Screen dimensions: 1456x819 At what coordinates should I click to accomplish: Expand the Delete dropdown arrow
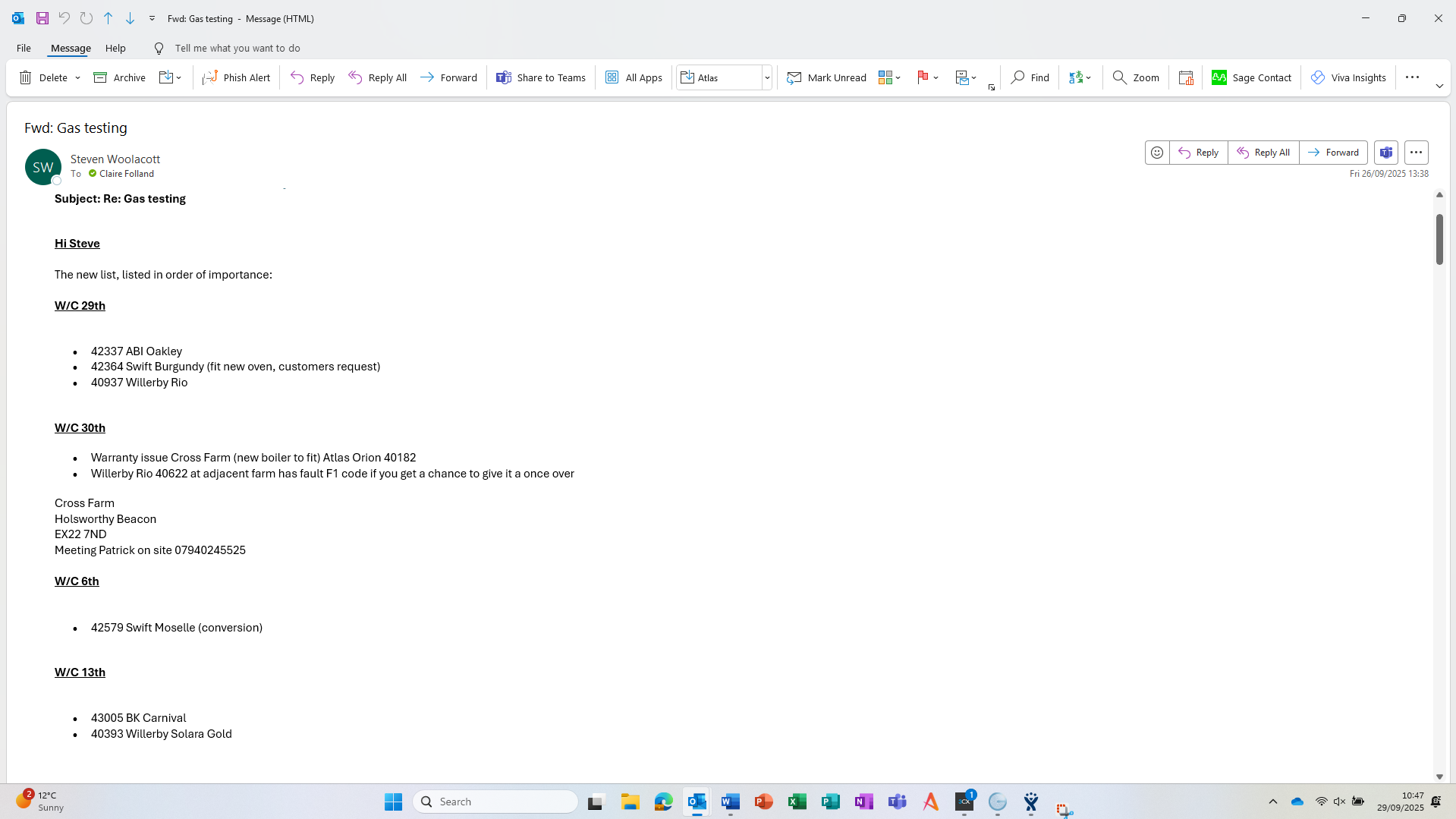pos(77,77)
